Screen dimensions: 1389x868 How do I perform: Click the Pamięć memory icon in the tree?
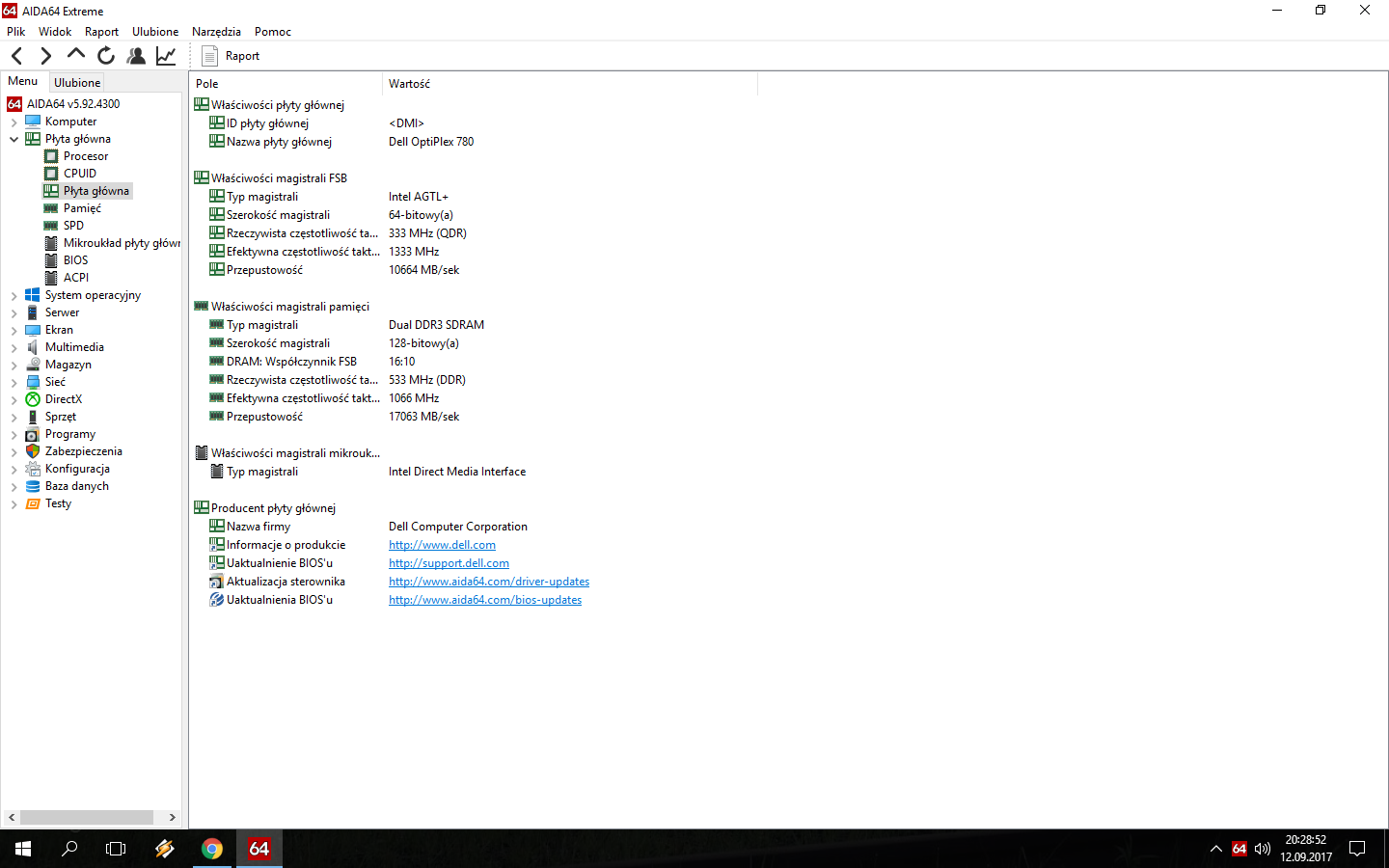(x=51, y=208)
